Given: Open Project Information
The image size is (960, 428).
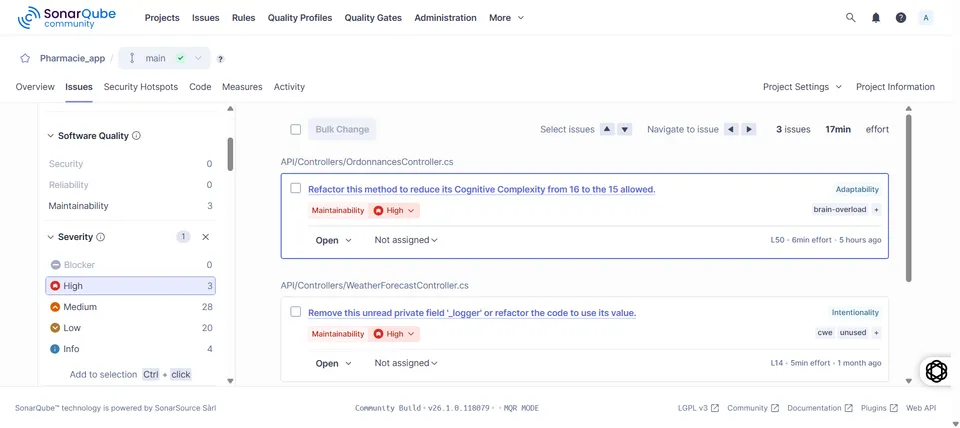Looking at the screenshot, I should click(x=895, y=87).
